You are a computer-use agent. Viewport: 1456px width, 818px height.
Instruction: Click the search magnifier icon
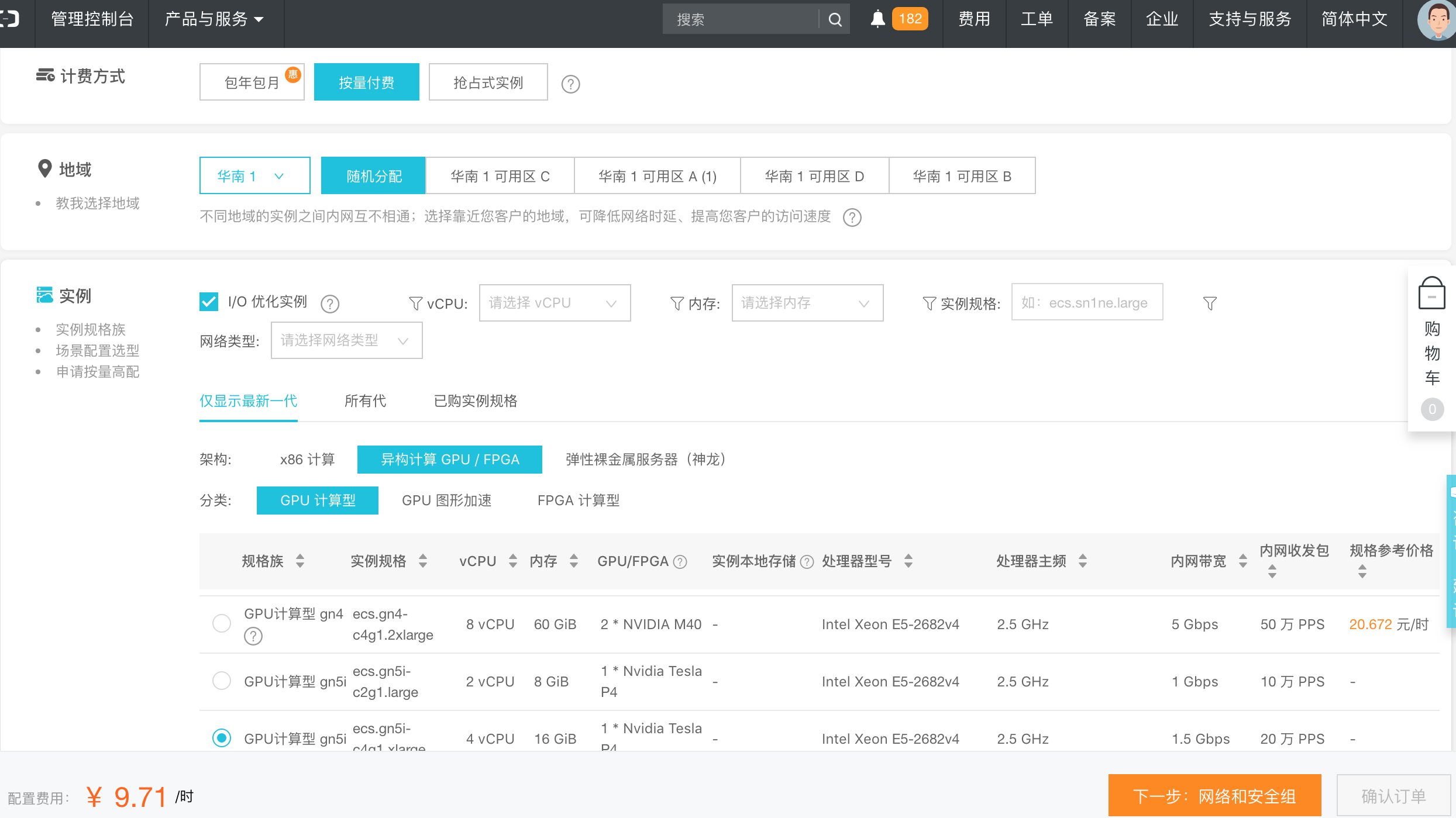[x=835, y=19]
